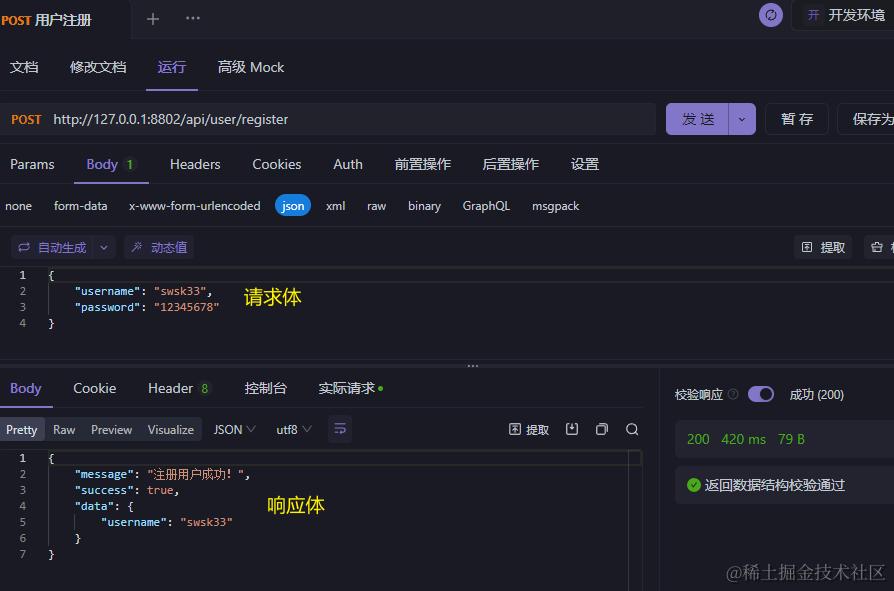
Task: Select the POST 用户注册 tab
Action: coord(47,21)
